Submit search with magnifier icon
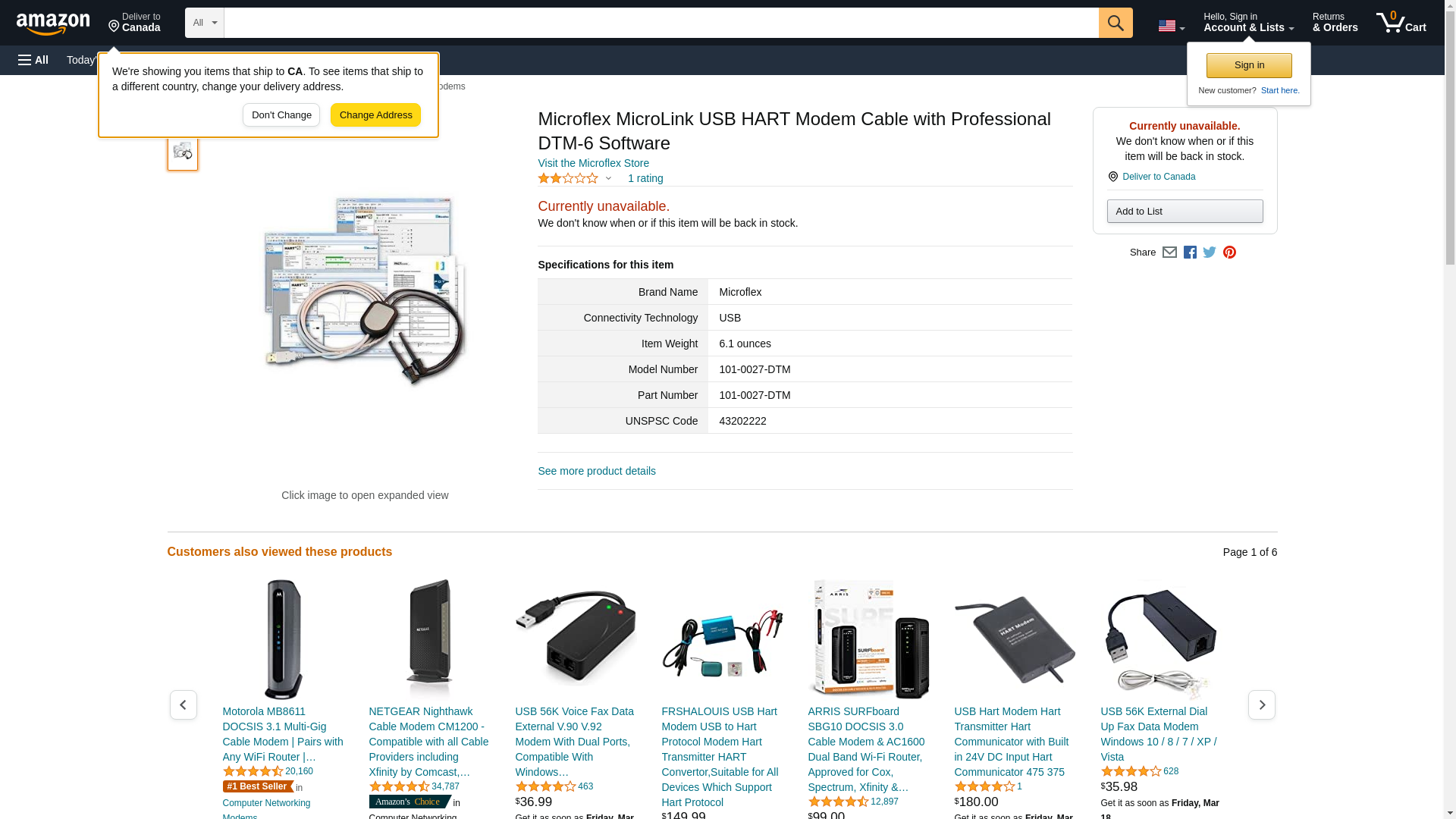 point(1115,23)
